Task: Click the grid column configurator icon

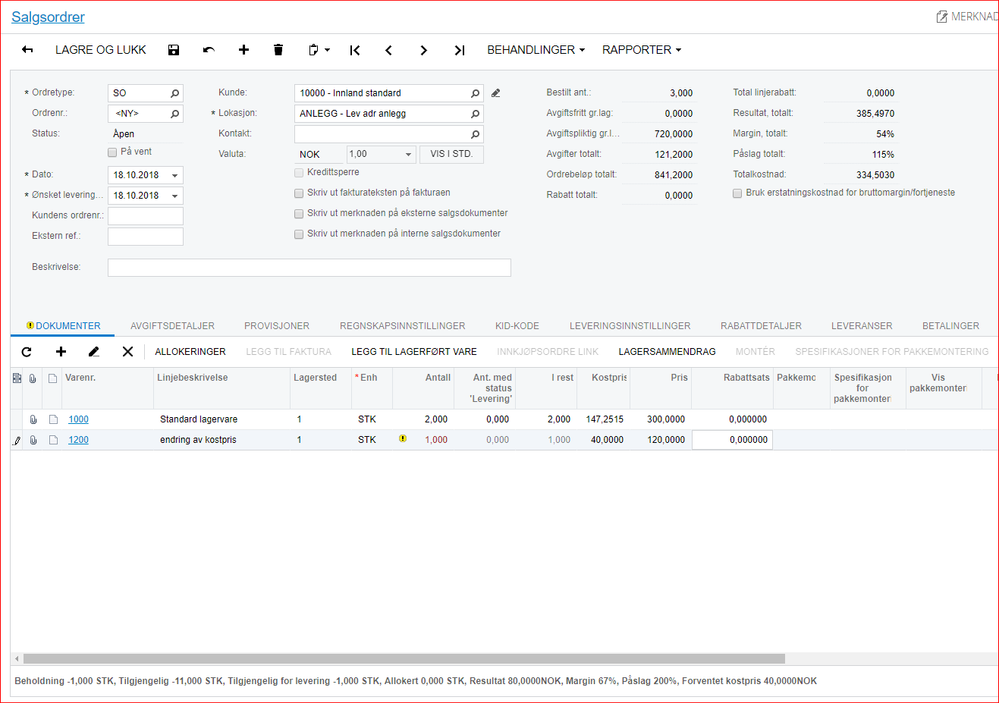Action: 17,378
